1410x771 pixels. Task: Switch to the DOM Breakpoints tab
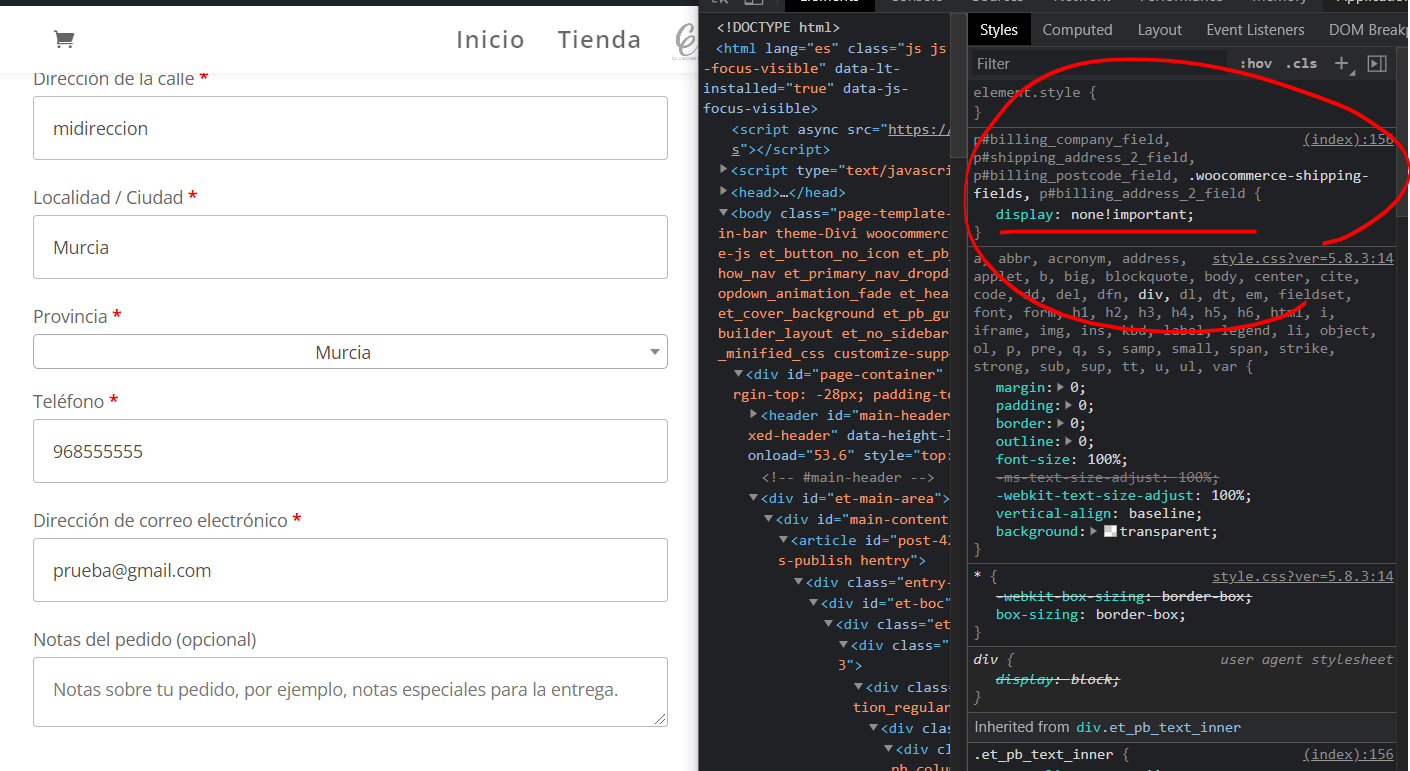coord(1368,30)
